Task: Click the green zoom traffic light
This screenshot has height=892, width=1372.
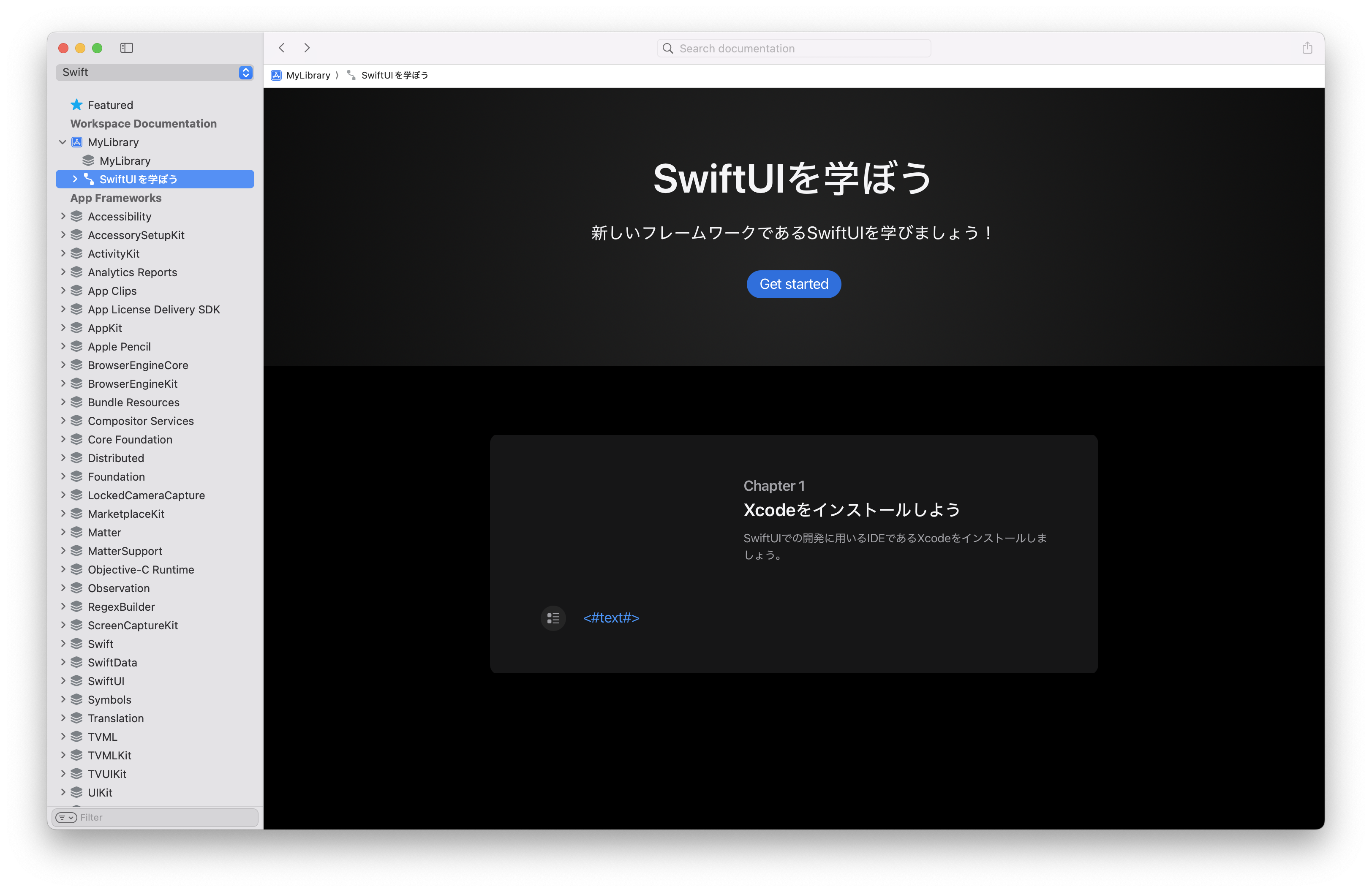Action: point(98,49)
